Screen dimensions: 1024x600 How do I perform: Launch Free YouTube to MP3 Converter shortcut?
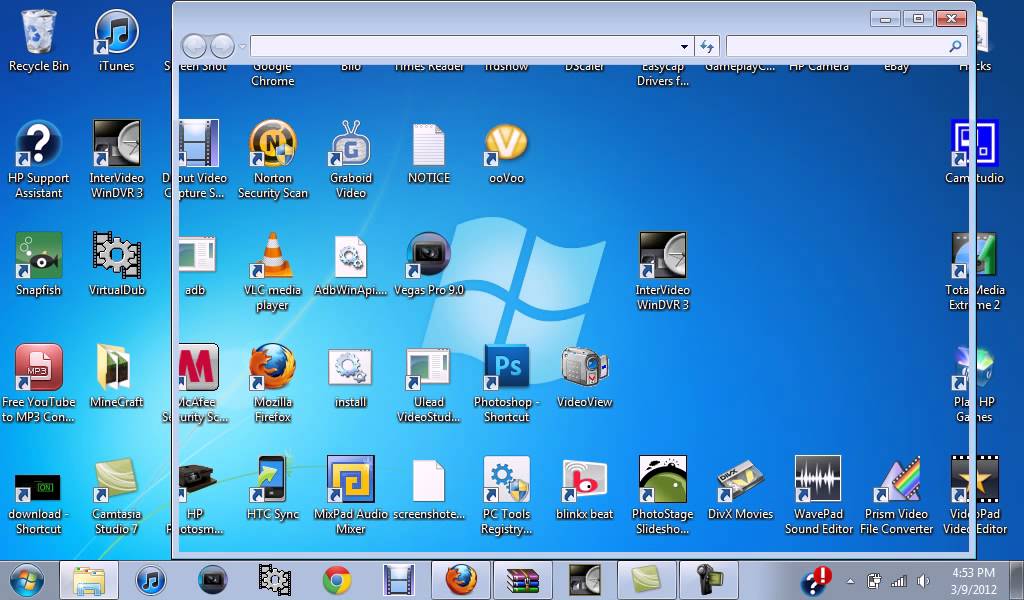[x=39, y=384]
